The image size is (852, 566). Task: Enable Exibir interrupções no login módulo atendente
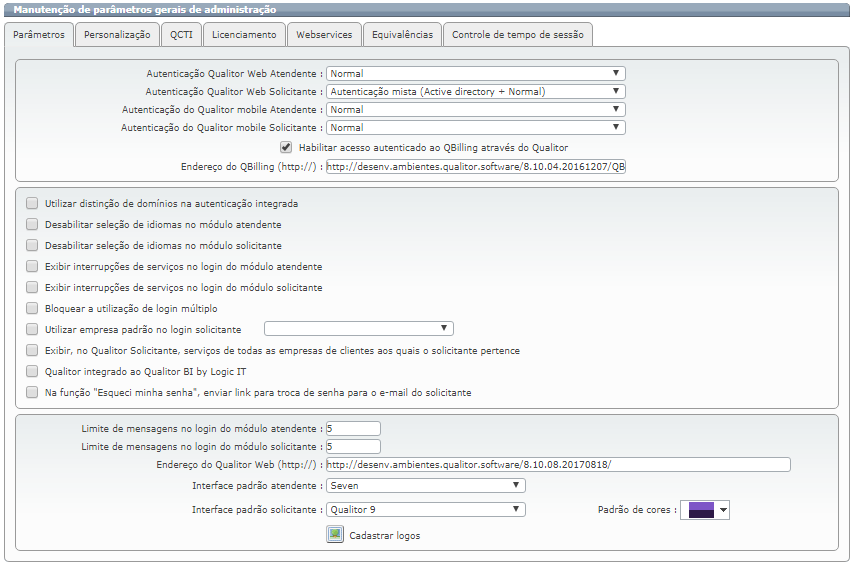(32, 266)
